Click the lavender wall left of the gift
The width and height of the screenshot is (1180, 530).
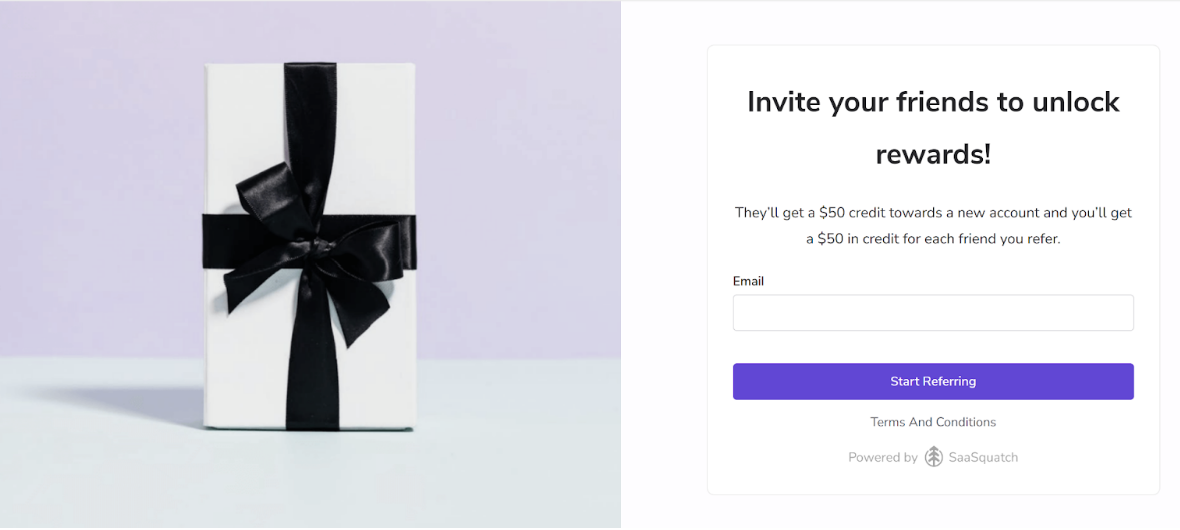tap(100, 180)
